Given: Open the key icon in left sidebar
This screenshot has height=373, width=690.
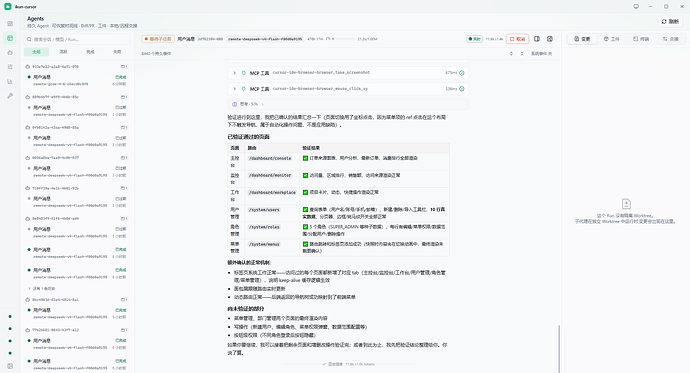Looking at the screenshot, I should (10, 96).
